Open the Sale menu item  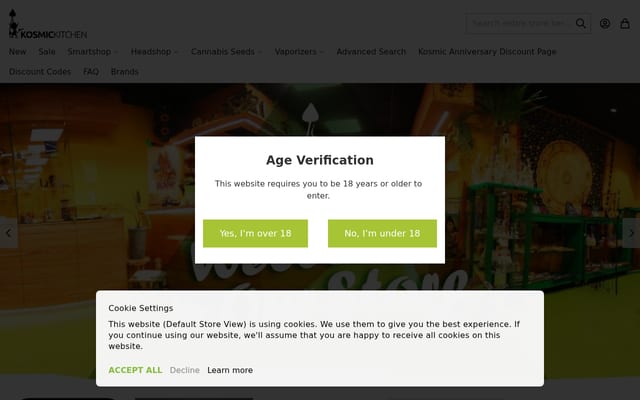point(47,52)
